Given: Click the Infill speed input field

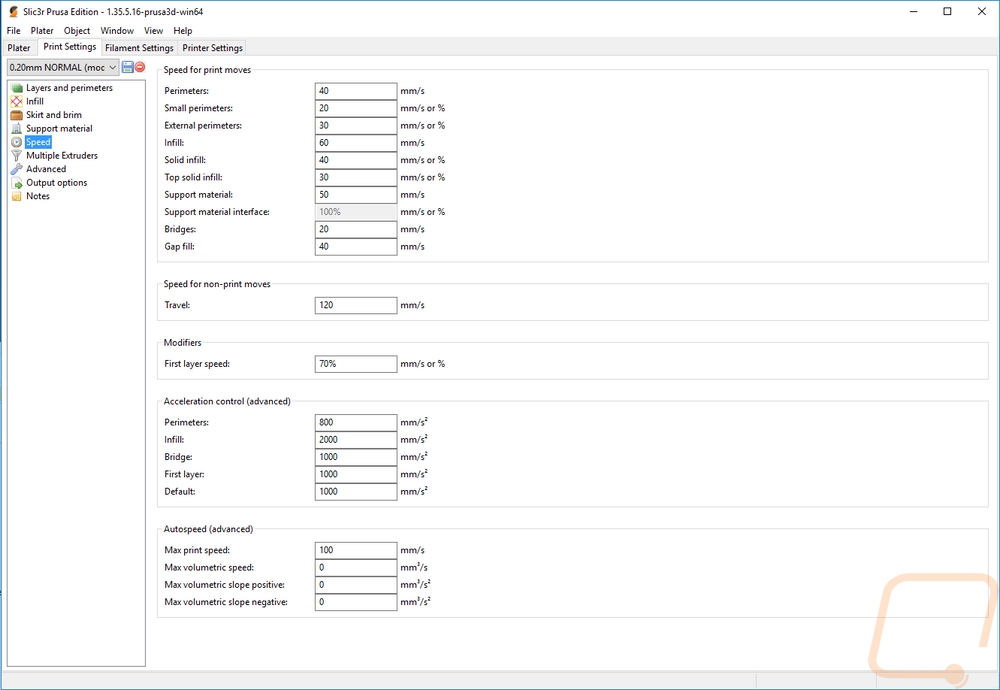Looking at the screenshot, I should tap(356, 143).
